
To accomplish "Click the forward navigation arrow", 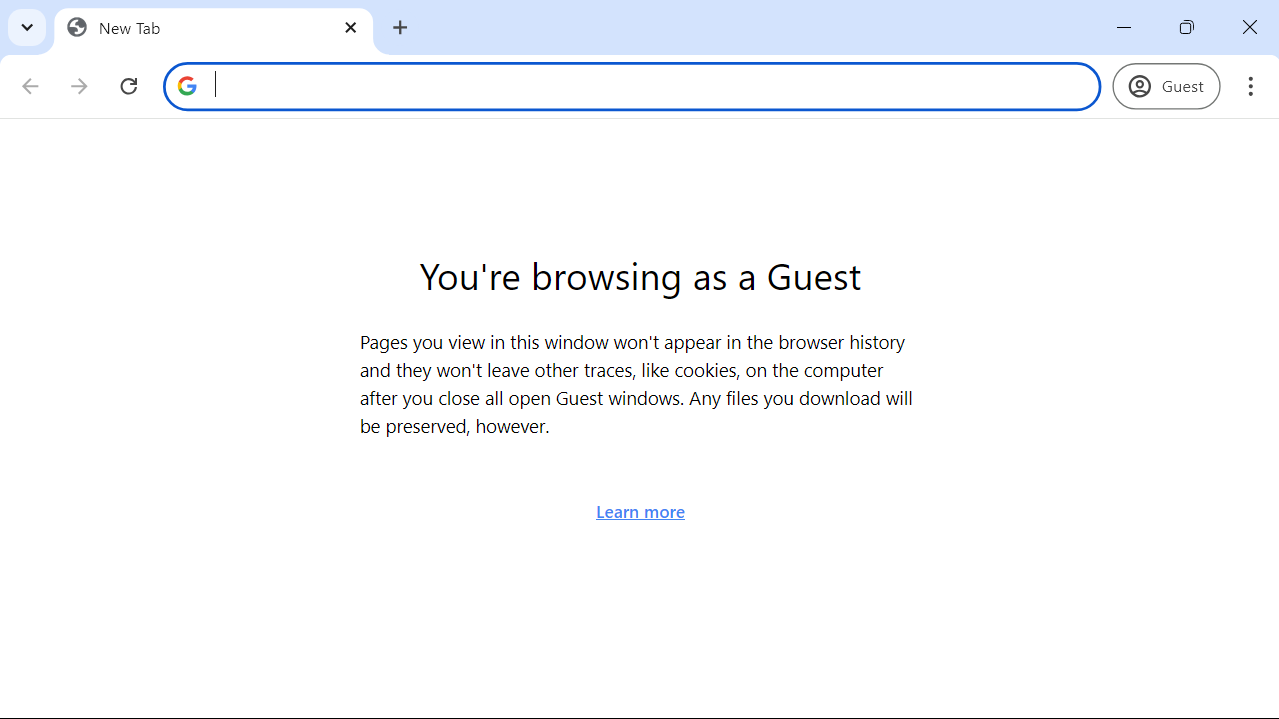I will coord(79,86).
